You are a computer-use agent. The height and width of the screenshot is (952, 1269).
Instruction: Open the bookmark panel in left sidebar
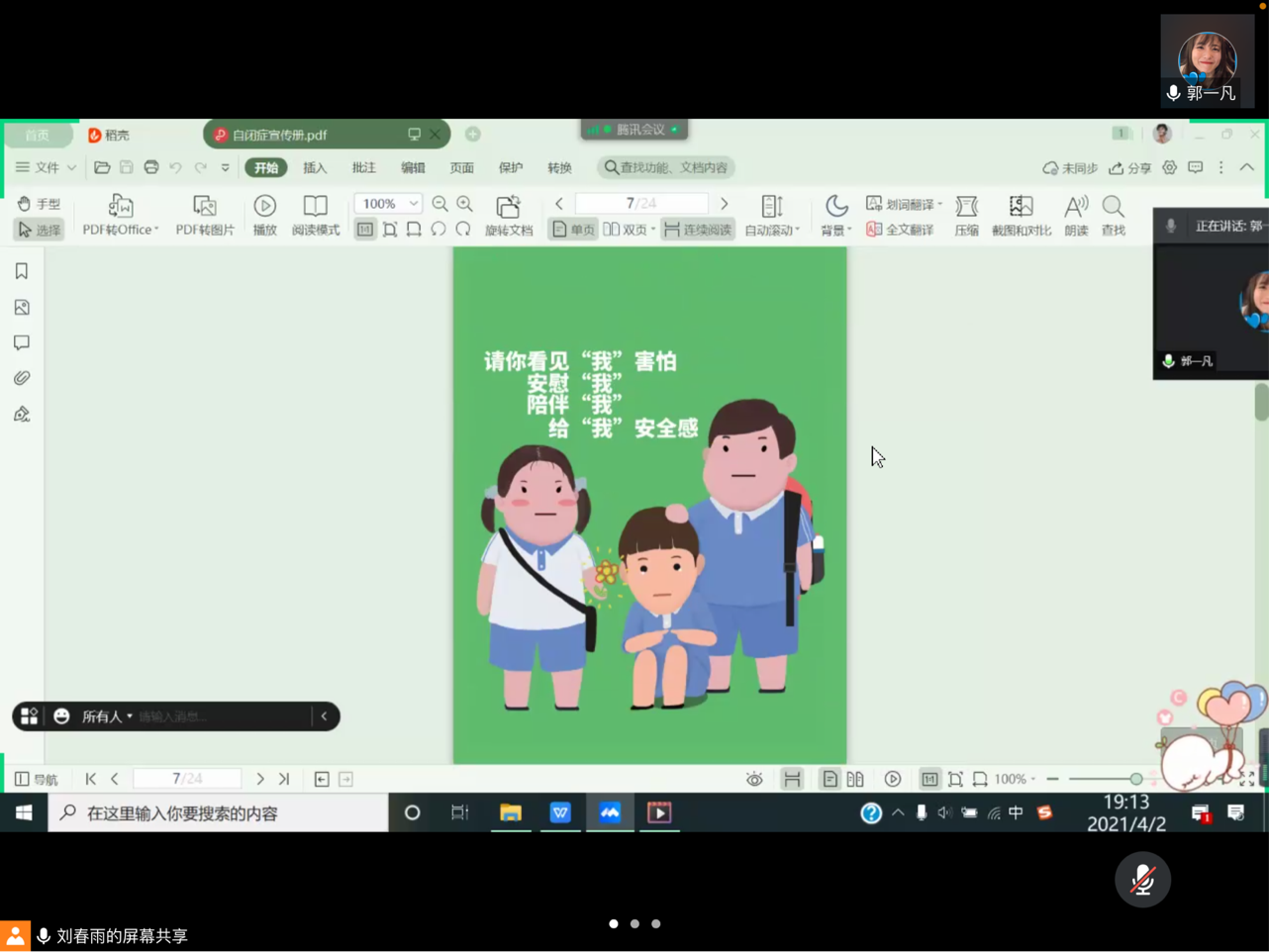tap(22, 271)
